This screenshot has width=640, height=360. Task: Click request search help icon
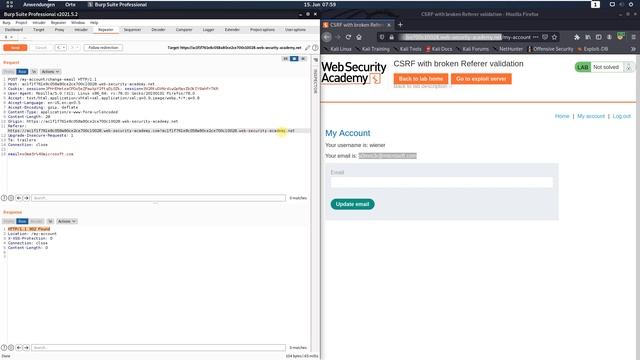[x=4, y=198]
